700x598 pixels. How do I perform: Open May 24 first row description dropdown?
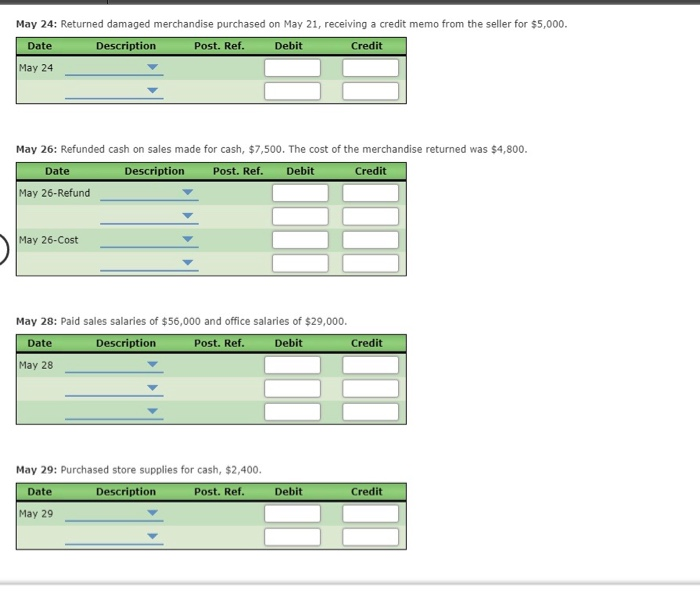(x=114, y=68)
